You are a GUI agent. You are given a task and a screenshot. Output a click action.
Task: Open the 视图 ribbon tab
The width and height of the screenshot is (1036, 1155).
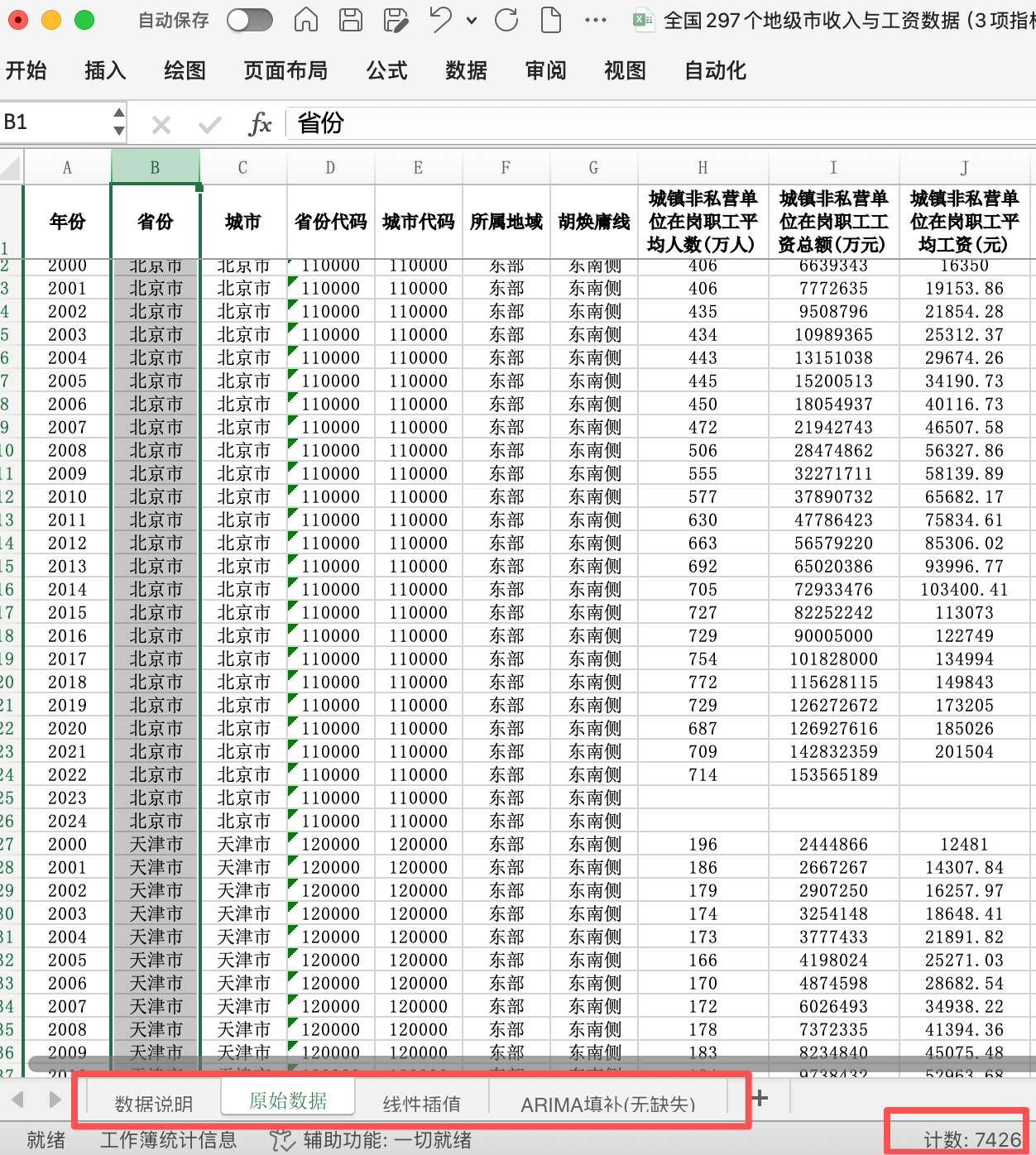pos(625,71)
